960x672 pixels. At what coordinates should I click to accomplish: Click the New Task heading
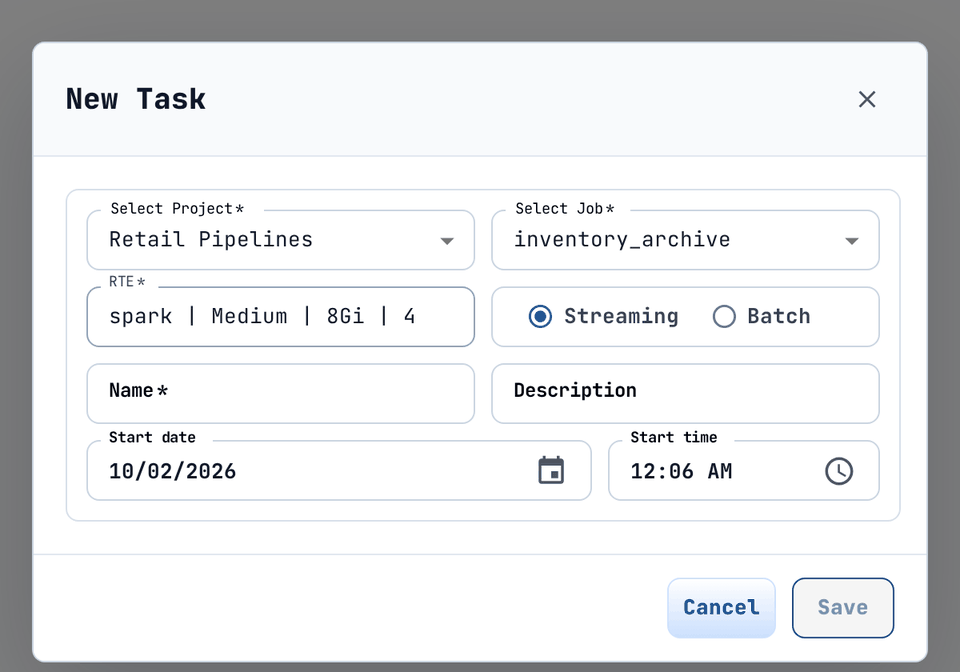click(x=136, y=99)
